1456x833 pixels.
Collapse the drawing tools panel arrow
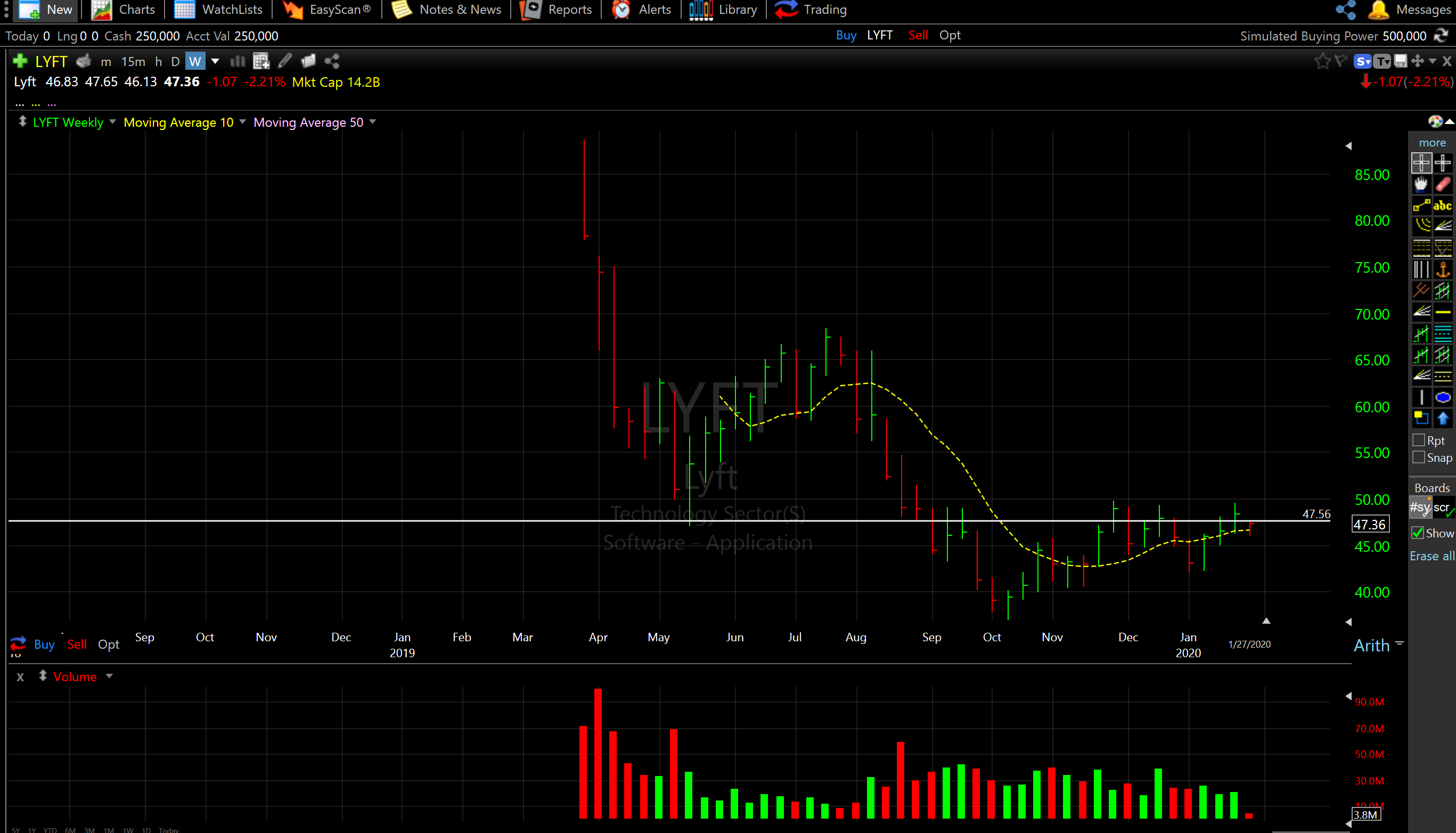[x=1450, y=121]
